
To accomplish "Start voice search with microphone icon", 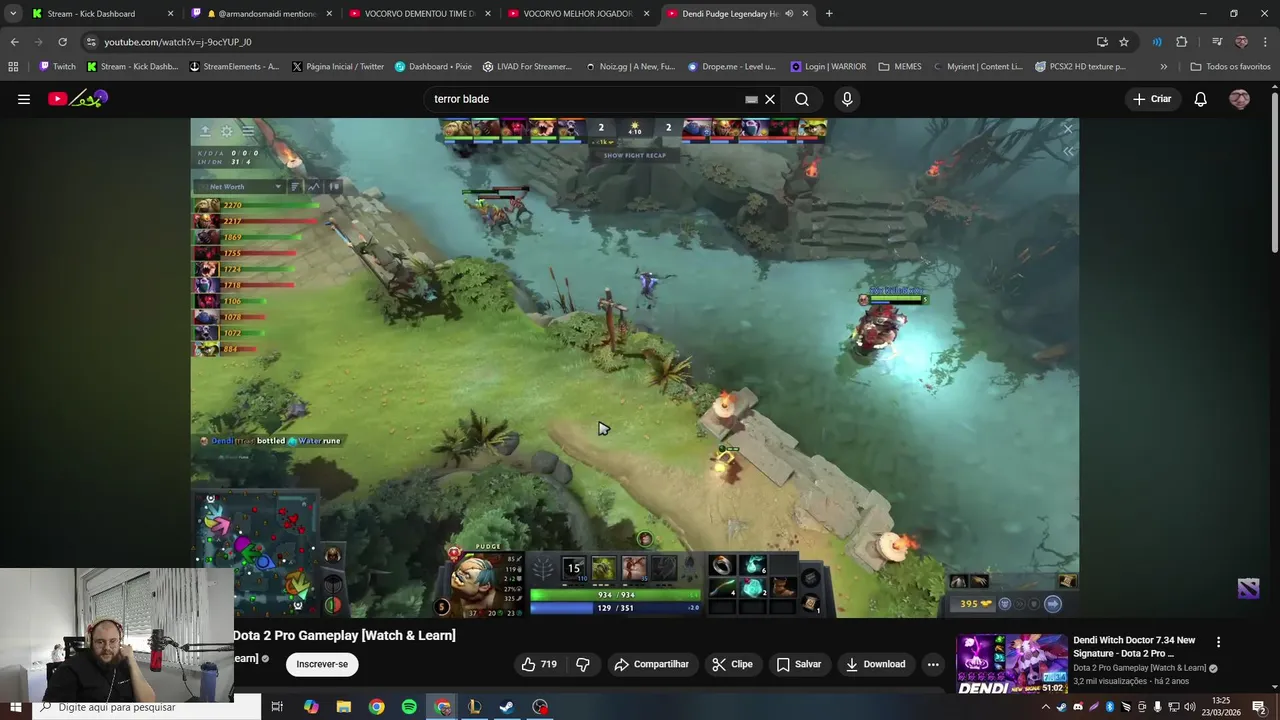I will point(847,99).
